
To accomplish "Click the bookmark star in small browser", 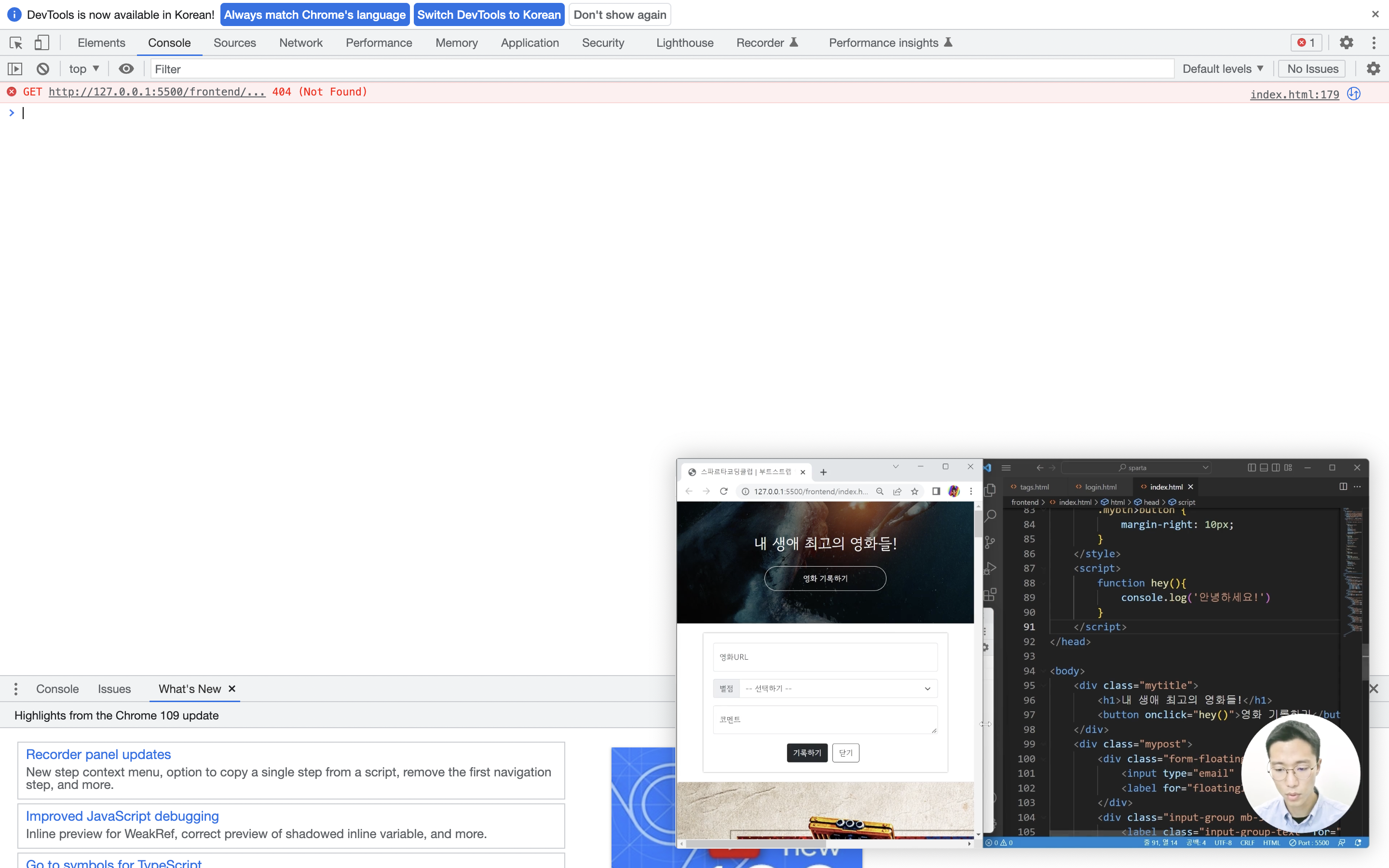I will [x=915, y=491].
